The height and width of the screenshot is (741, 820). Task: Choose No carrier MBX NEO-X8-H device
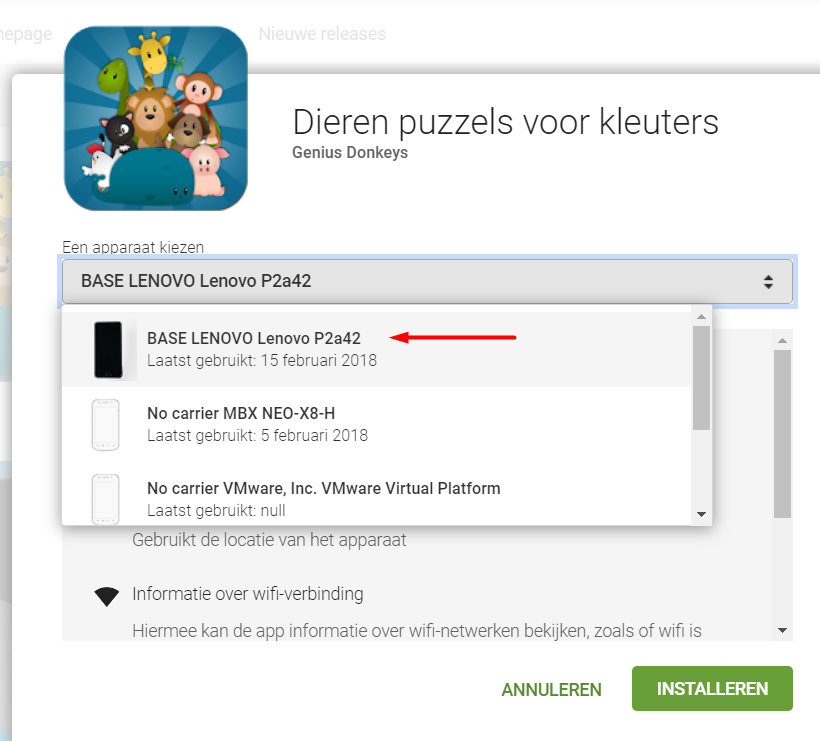click(x=377, y=424)
